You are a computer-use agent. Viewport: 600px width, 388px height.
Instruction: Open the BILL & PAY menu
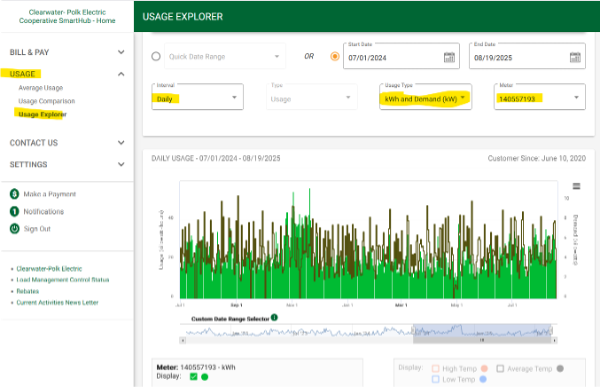click(x=29, y=52)
